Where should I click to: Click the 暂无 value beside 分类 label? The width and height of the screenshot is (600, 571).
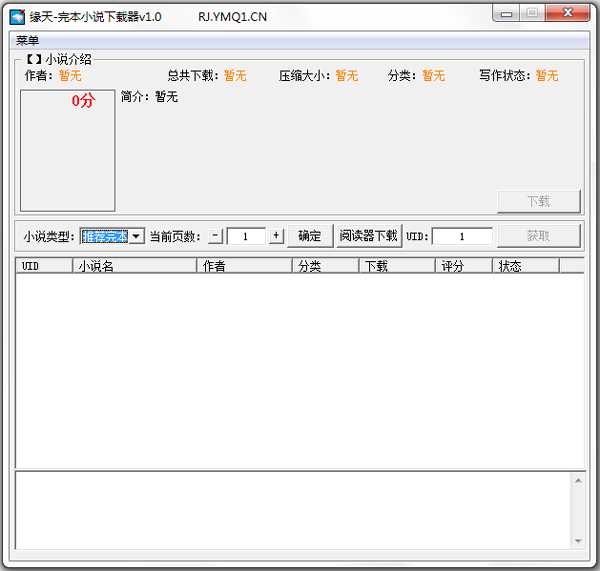point(434,75)
